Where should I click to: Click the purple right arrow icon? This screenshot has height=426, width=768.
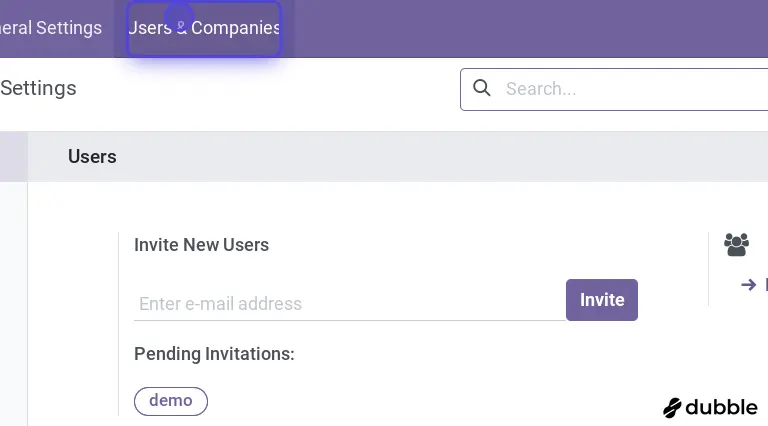coord(748,285)
